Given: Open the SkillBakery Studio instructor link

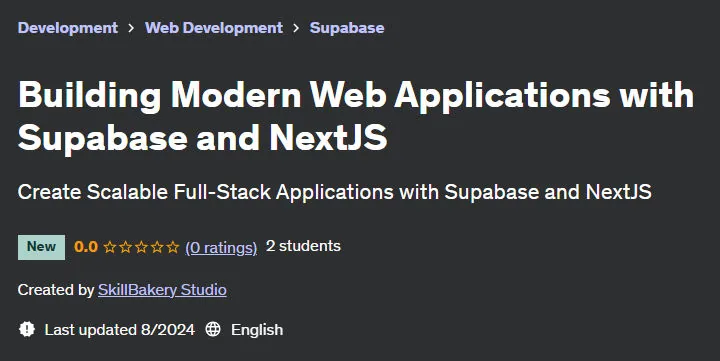Looking at the screenshot, I should (x=162, y=290).
